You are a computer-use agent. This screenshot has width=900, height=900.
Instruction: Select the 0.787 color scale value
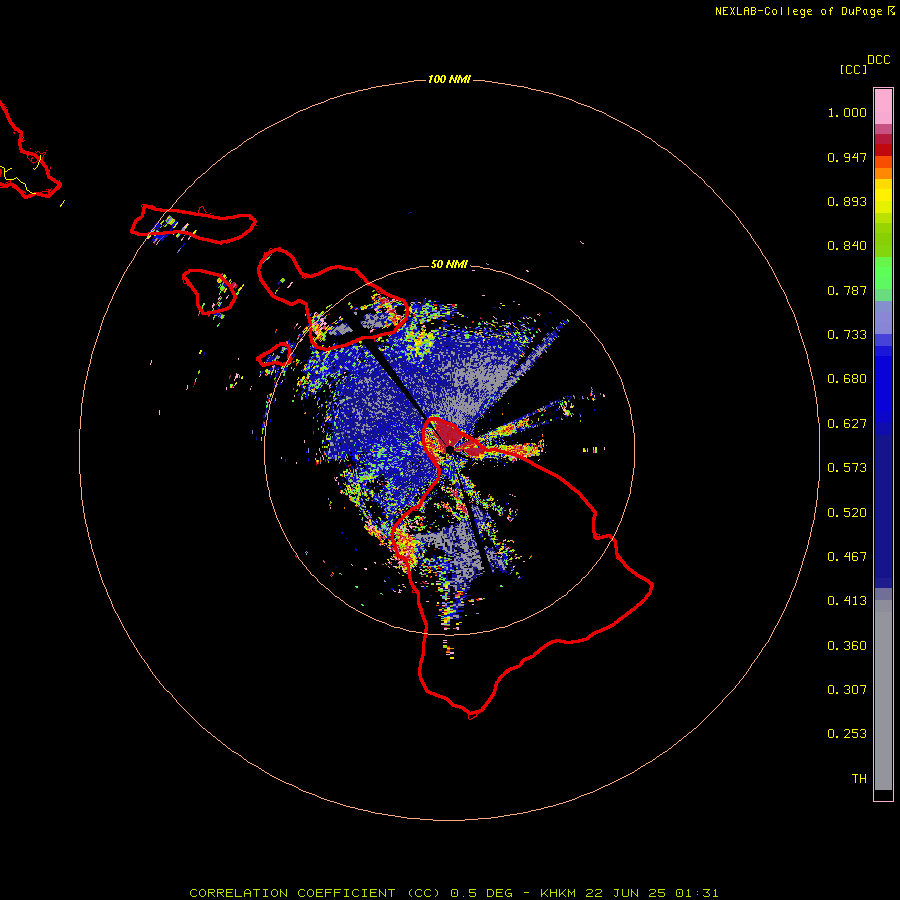[x=847, y=290]
